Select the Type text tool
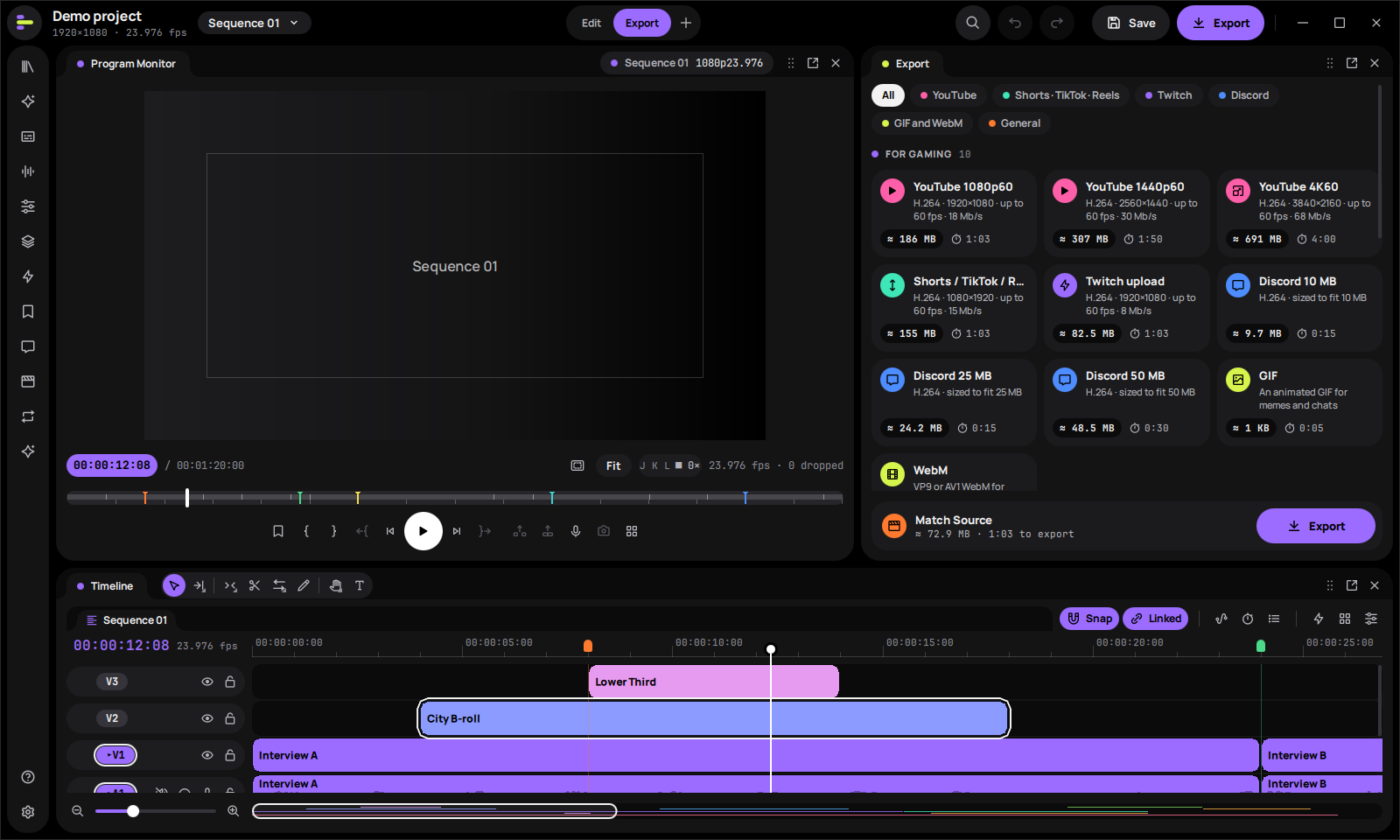 point(360,586)
